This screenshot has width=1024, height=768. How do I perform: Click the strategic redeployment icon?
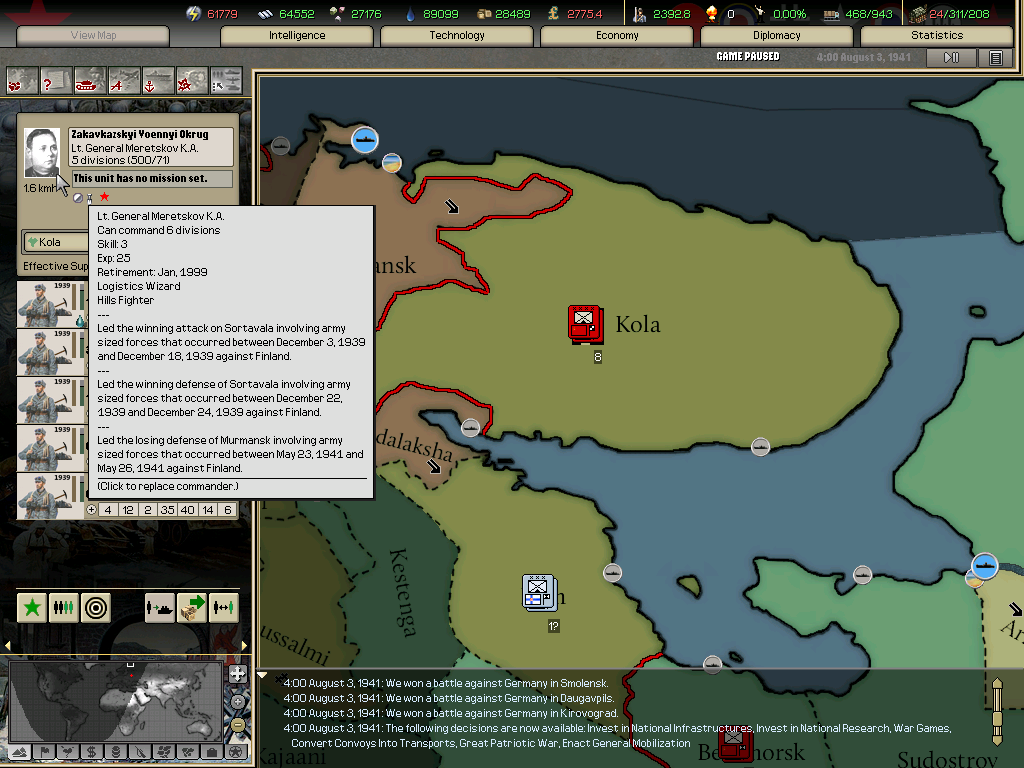[x=192, y=607]
